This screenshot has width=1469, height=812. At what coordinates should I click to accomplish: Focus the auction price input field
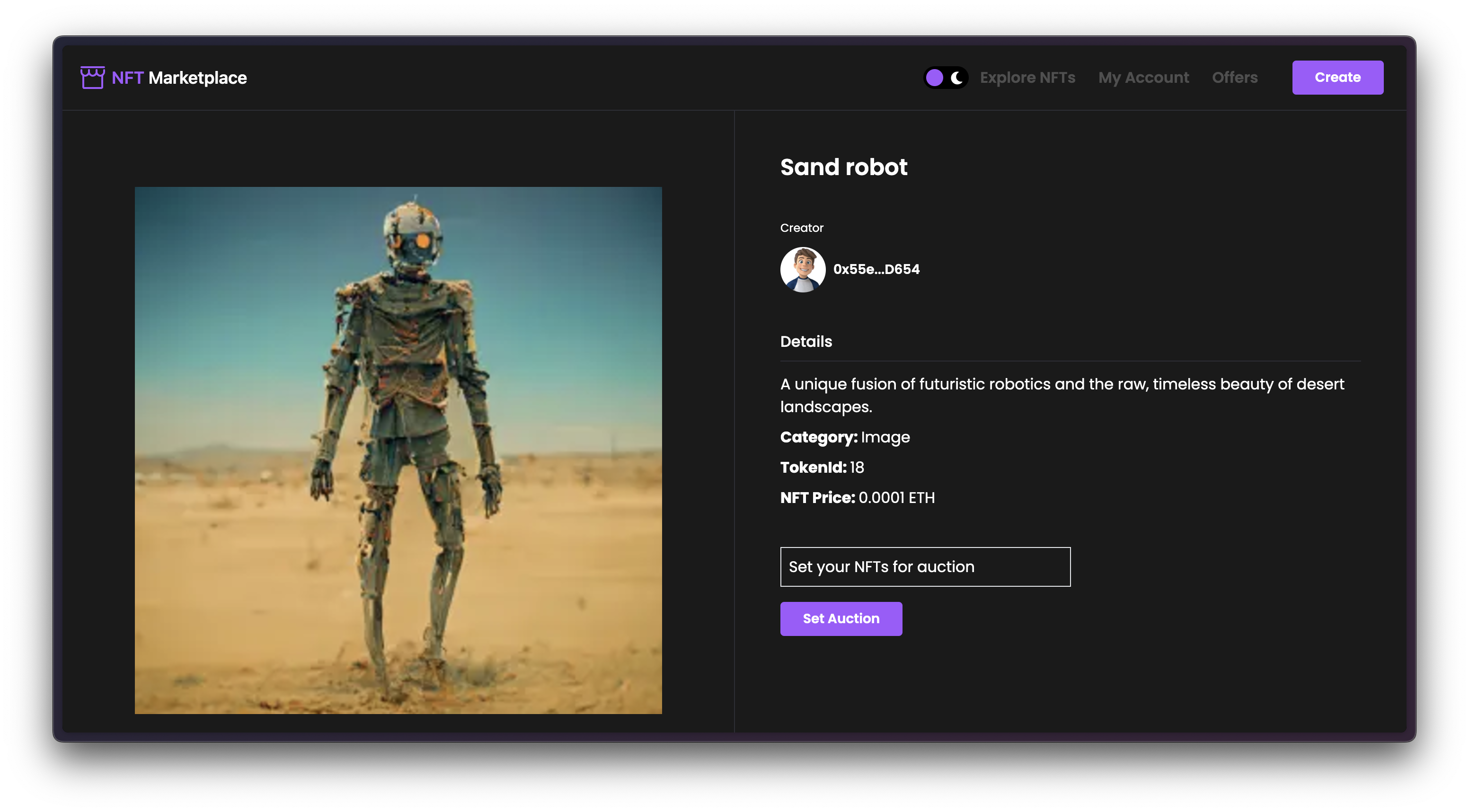925,567
